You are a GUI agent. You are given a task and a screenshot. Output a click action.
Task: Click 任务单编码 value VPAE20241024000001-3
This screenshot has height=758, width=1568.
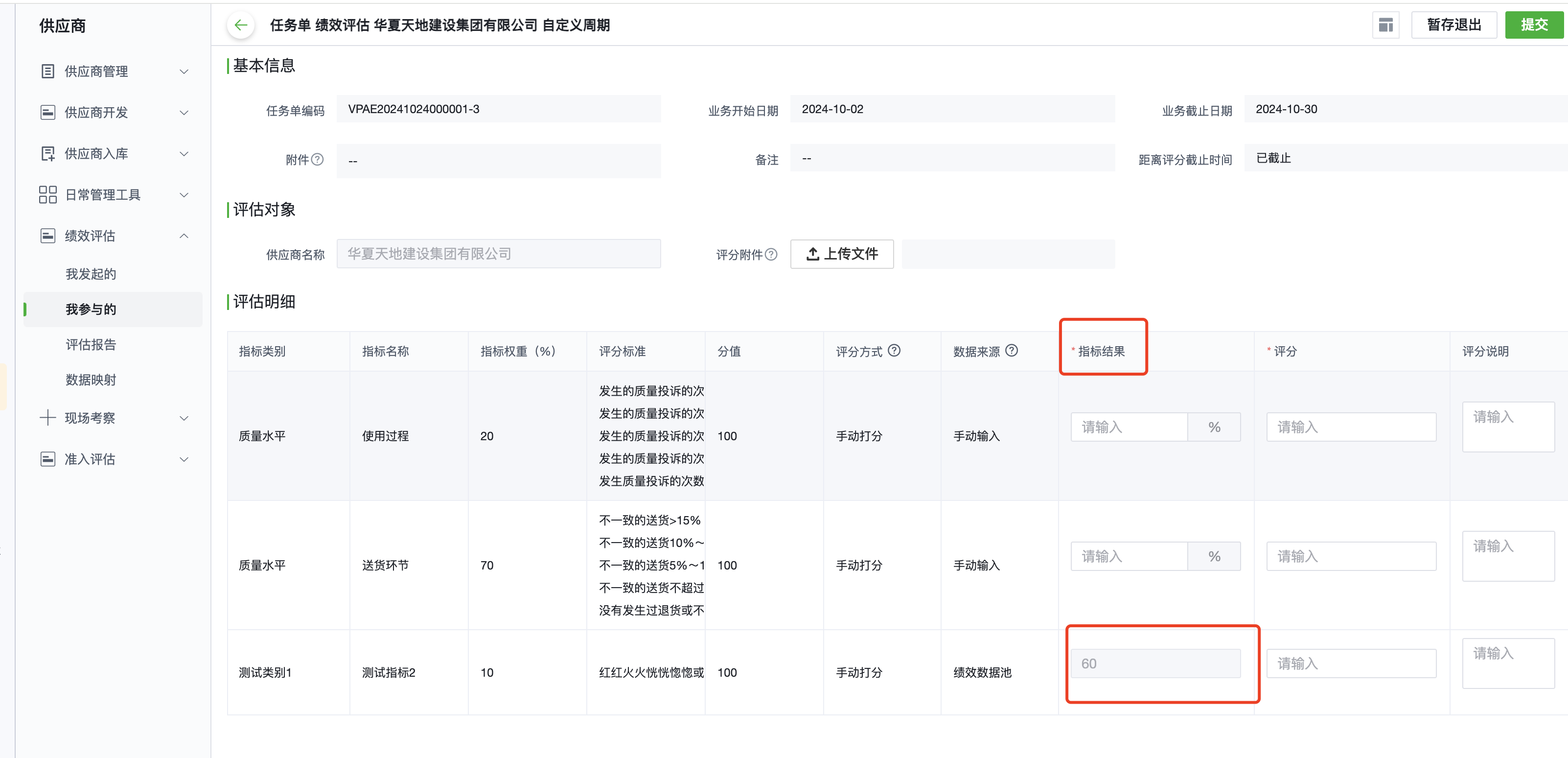click(414, 109)
